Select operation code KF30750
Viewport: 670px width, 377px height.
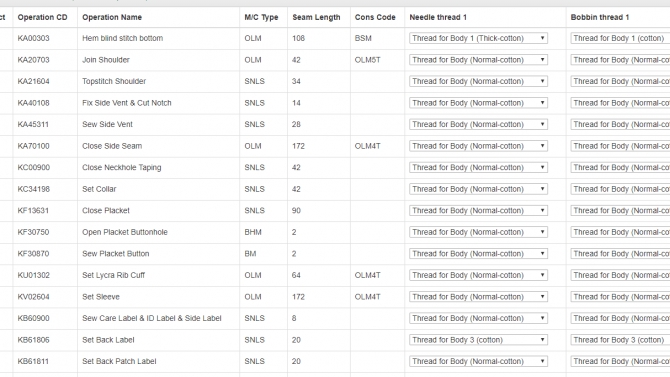[33, 232]
